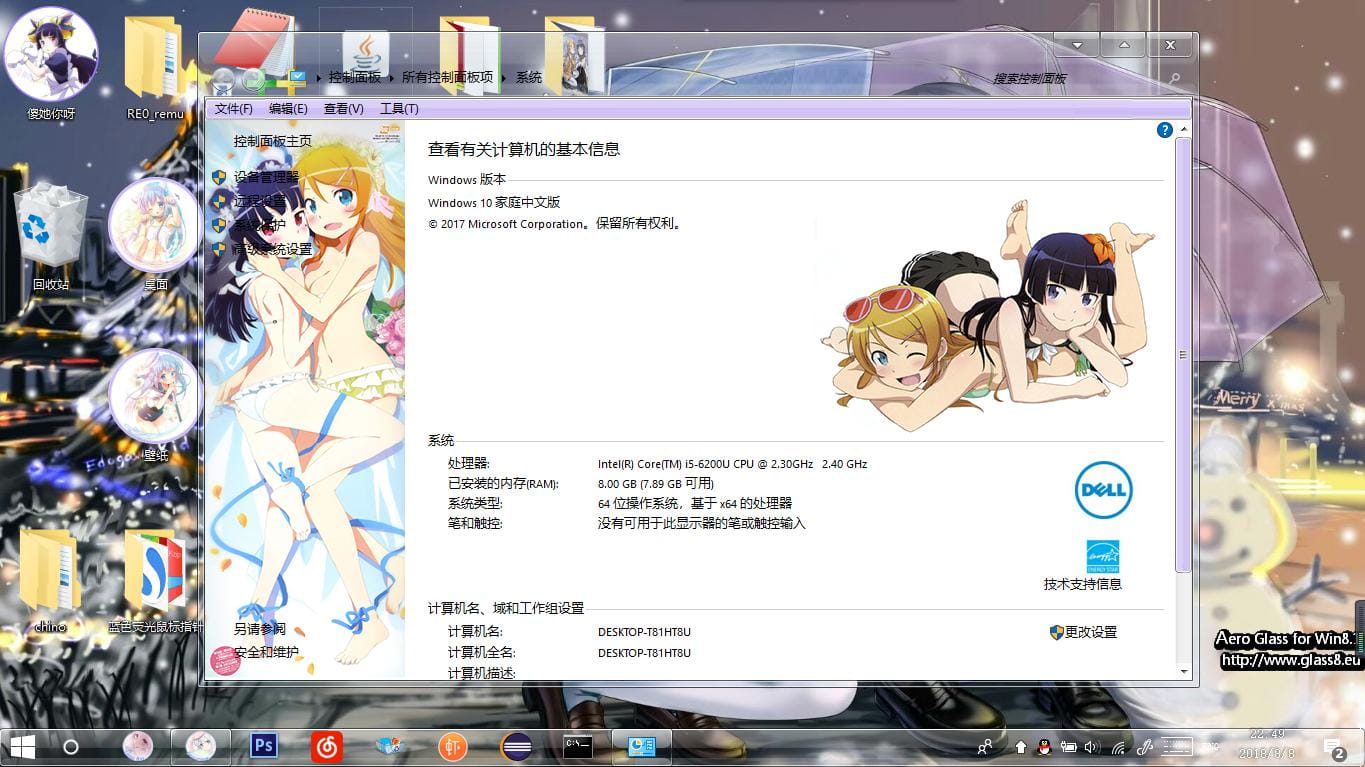The image size is (1365, 767).
Task: Toggle the volume icon in the tray
Action: (1089, 746)
